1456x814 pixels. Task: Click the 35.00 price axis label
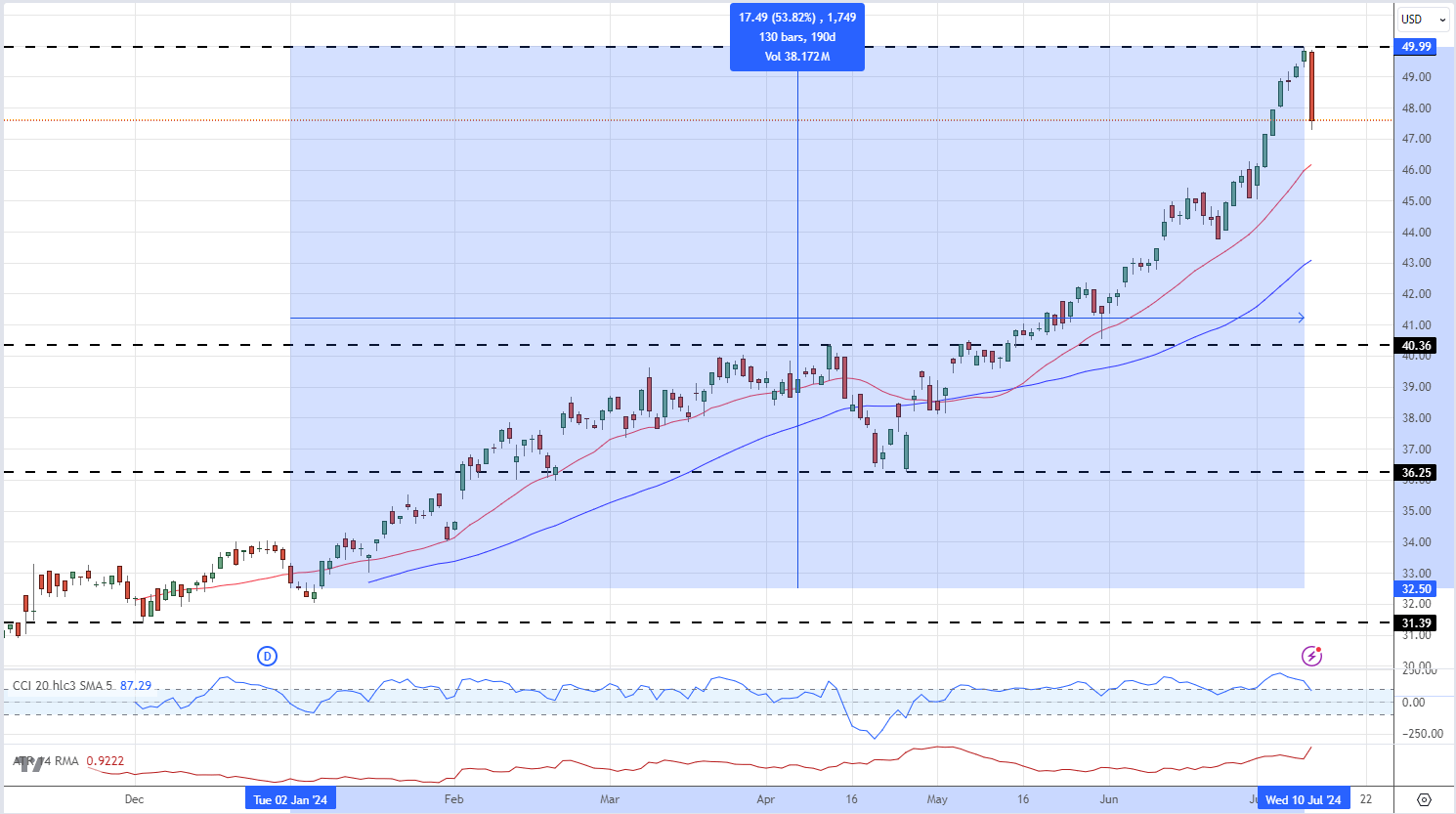tap(1416, 511)
